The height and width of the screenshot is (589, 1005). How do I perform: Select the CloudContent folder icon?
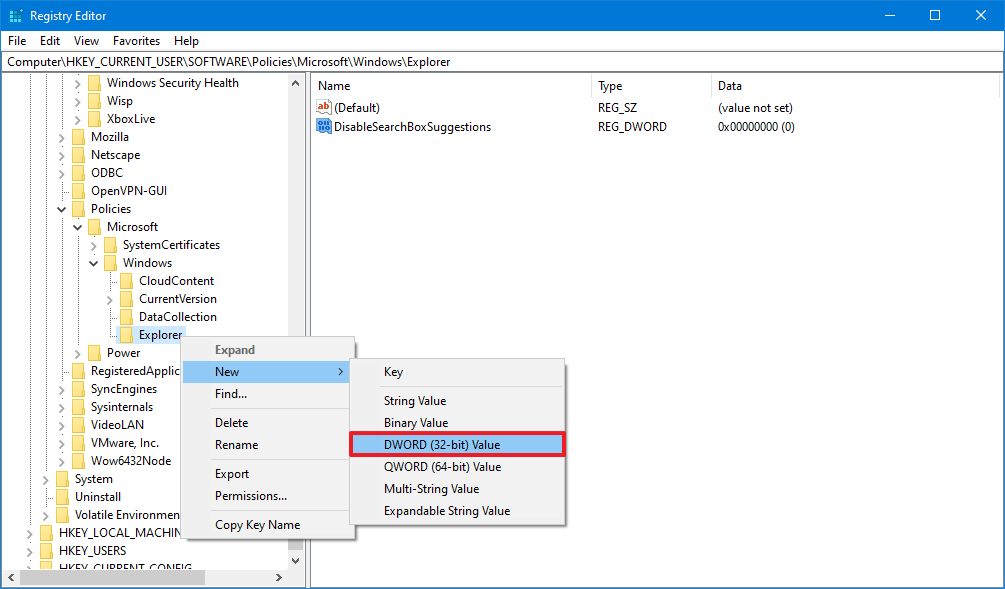click(x=126, y=281)
